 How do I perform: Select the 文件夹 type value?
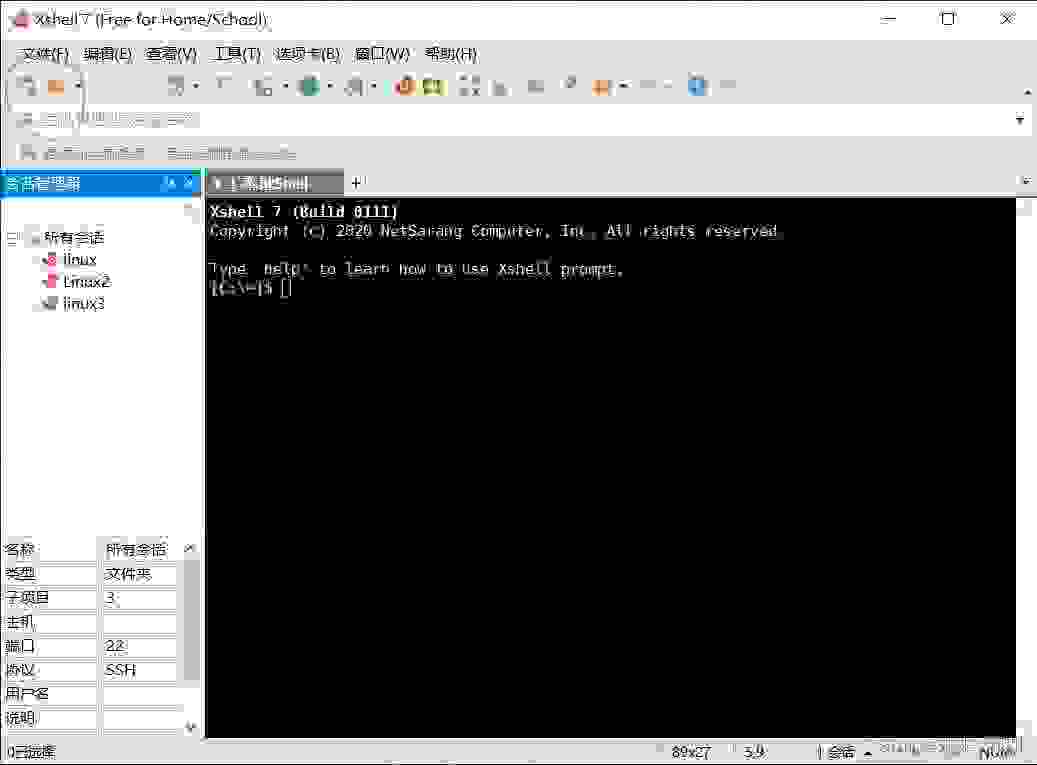pyautogui.click(x=128, y=574)
